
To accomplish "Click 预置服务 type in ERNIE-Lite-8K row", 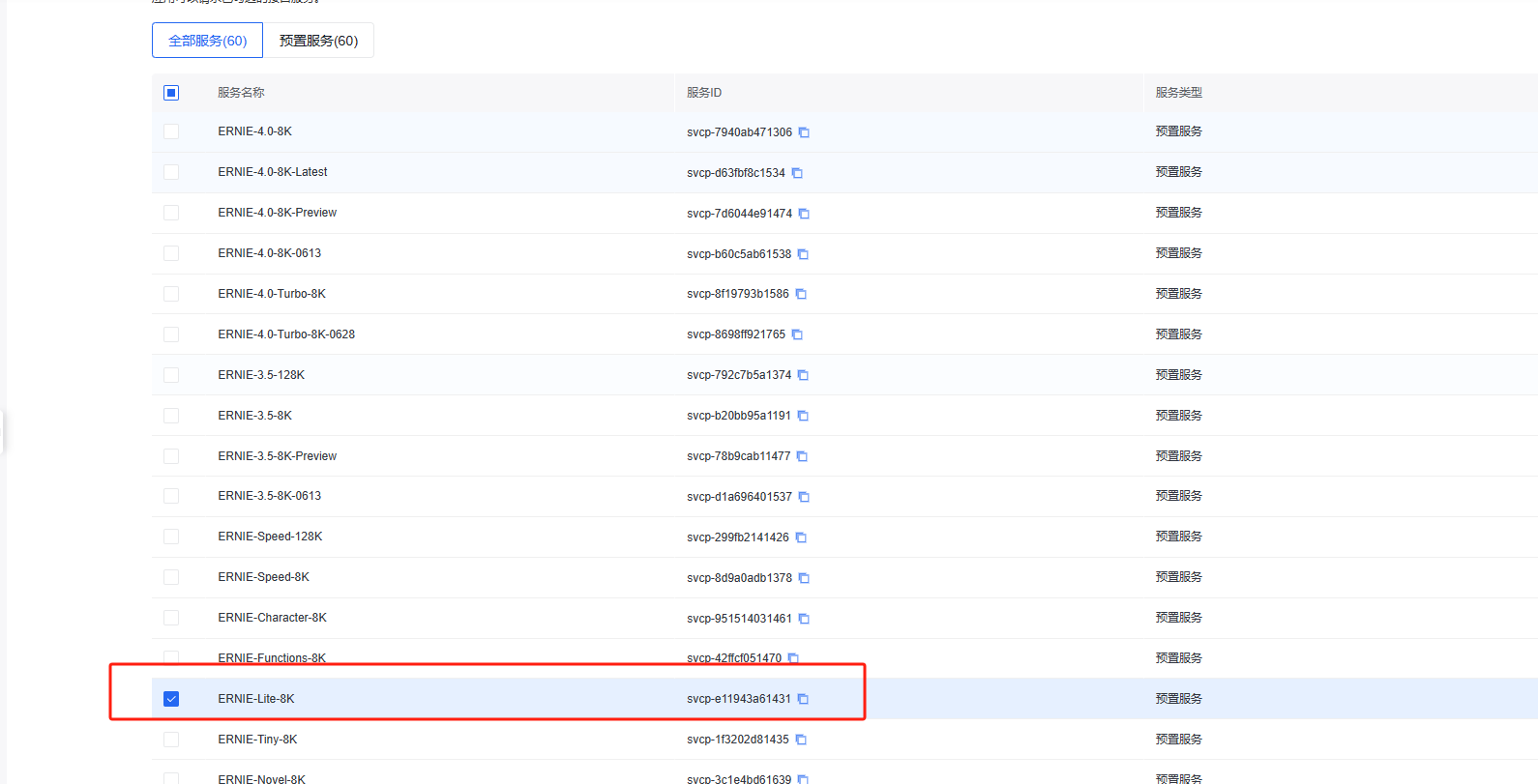I will (x=1178, y=699).
